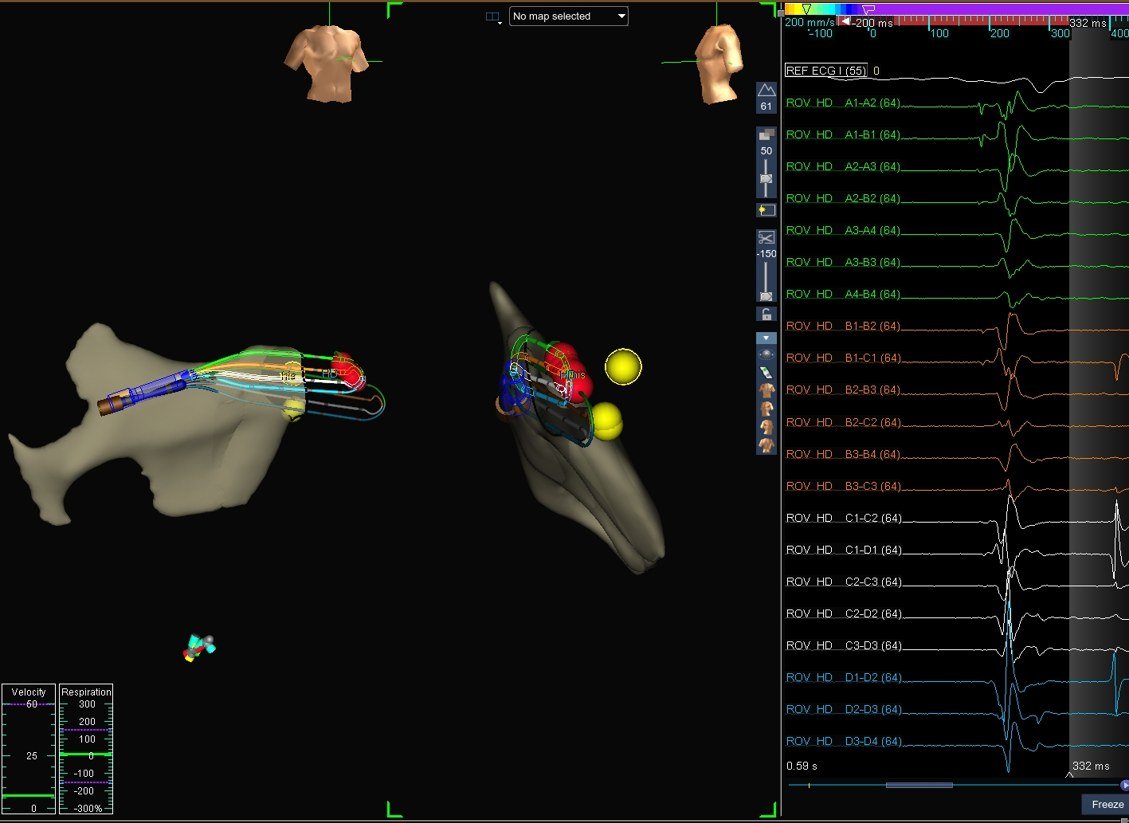Select the REF ECG I (55) channel label
The height and width of the screenshot is (823, 1129).
[826, 71]
